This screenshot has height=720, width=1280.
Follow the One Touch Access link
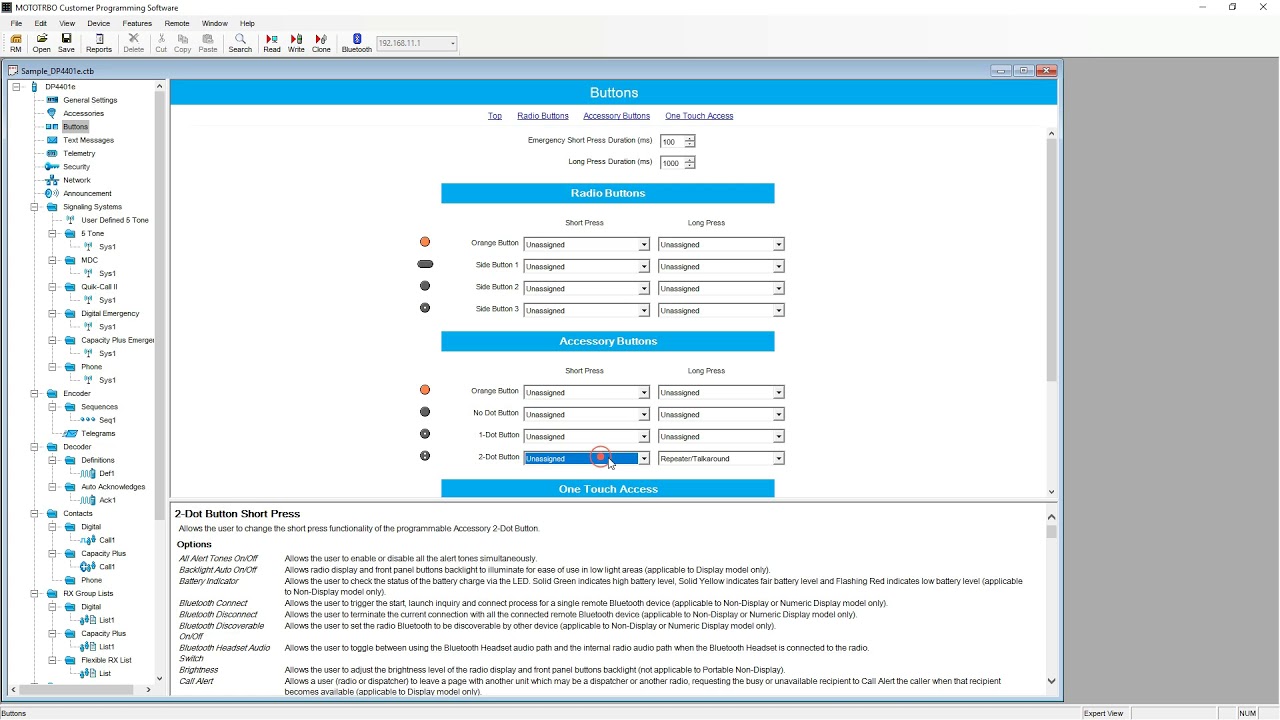[699, 116]
